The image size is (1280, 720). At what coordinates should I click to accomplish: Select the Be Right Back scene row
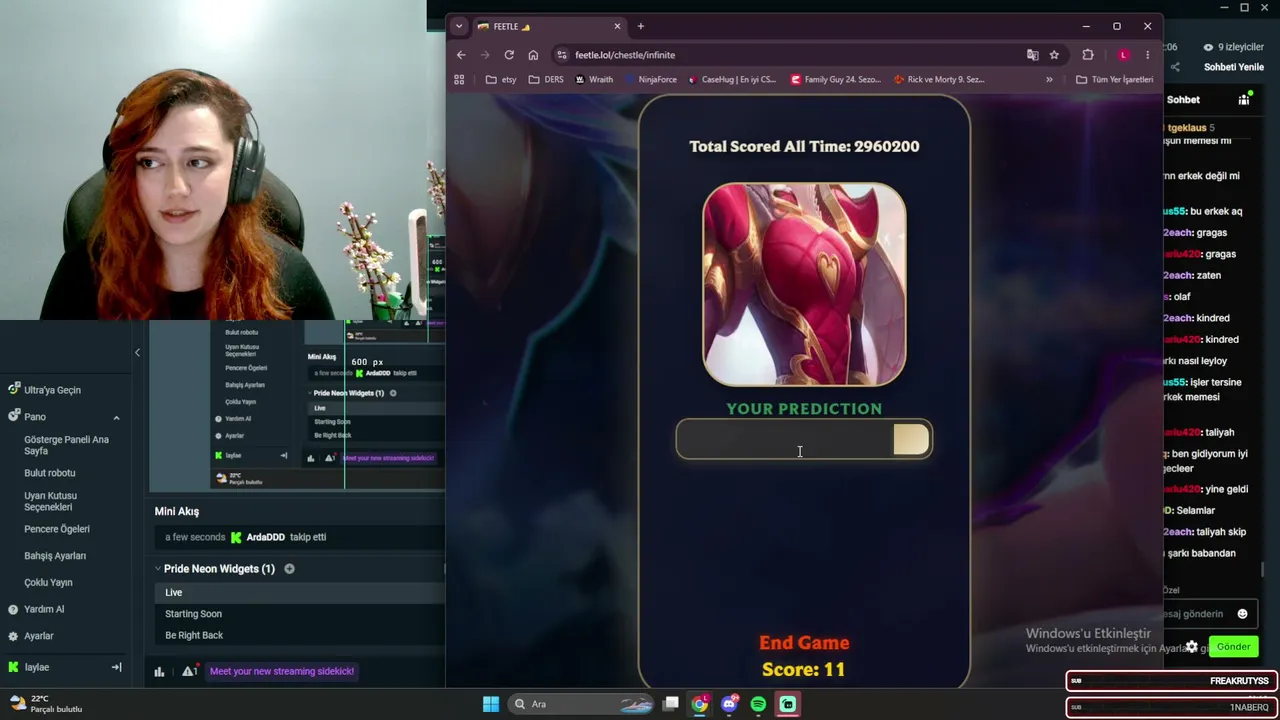[x=298, y=635]
